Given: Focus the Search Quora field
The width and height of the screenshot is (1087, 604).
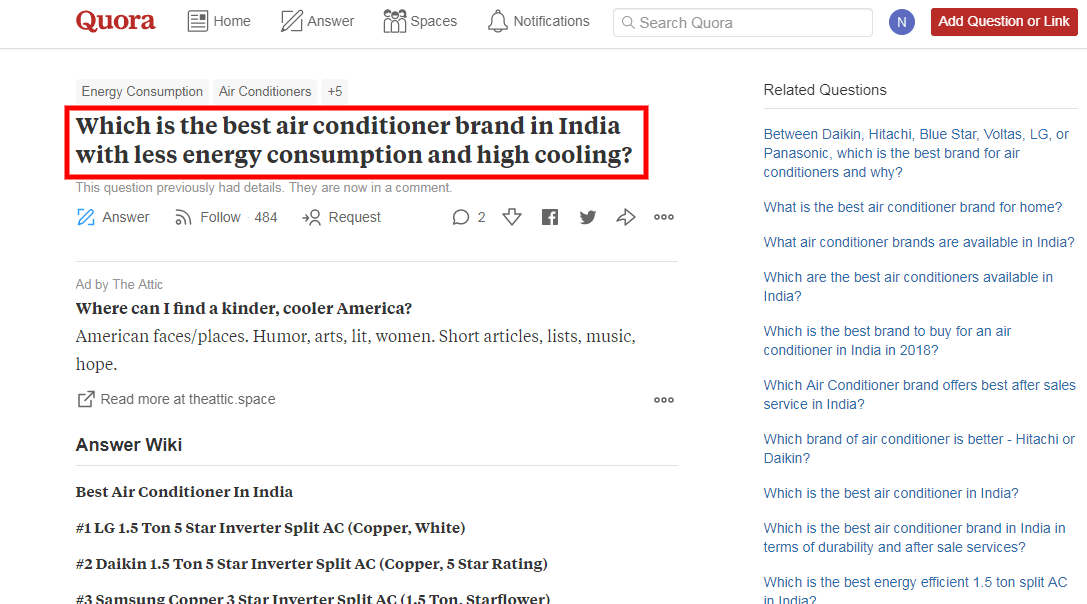Looking at the screenshot, I should pos(742,23).
